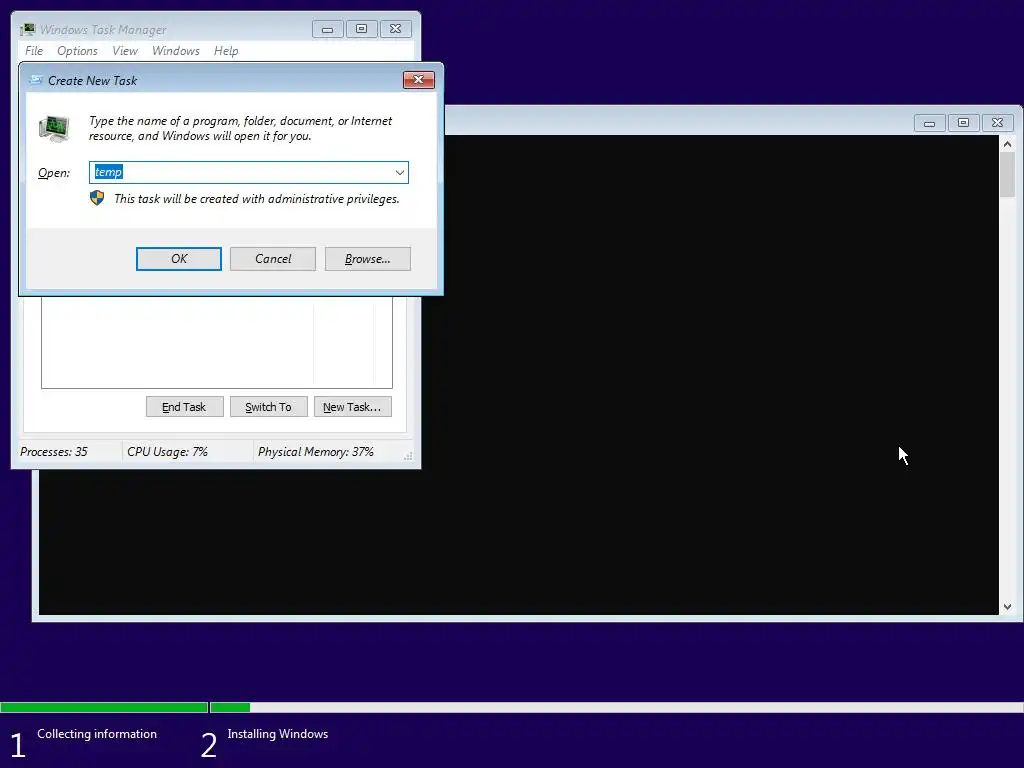Expand the Open field dropdown arrow
The height and width of the screenshot is (768, 1024).
(x=400, y=172)
